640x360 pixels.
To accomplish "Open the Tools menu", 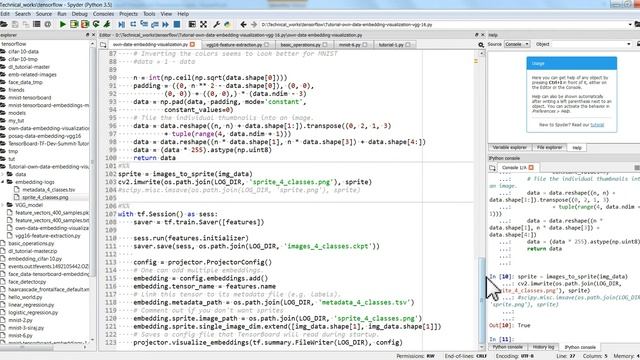I will [149, 14].
